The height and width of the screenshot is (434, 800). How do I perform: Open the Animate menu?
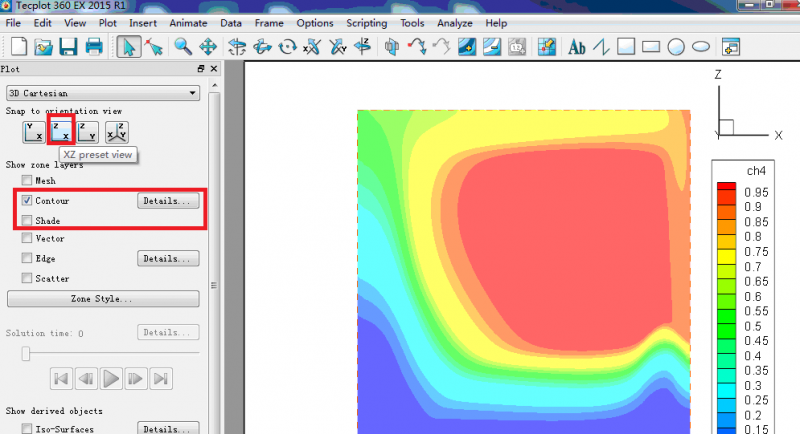pos(188,23)
